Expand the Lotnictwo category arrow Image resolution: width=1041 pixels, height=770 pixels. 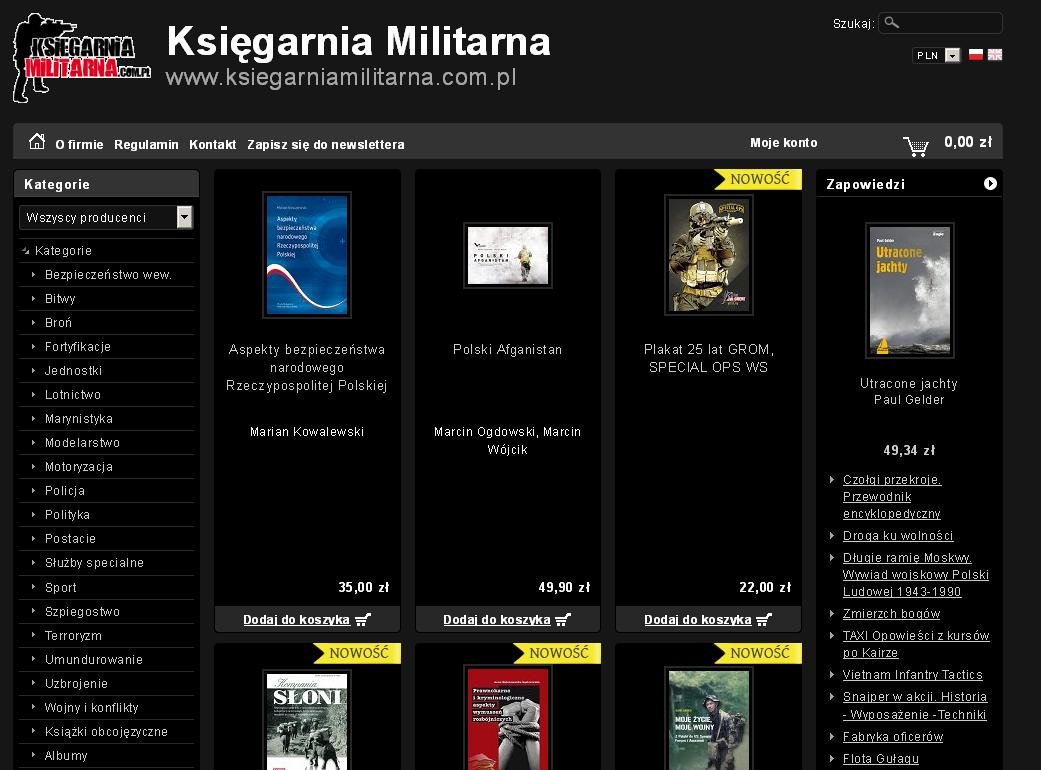33,394
